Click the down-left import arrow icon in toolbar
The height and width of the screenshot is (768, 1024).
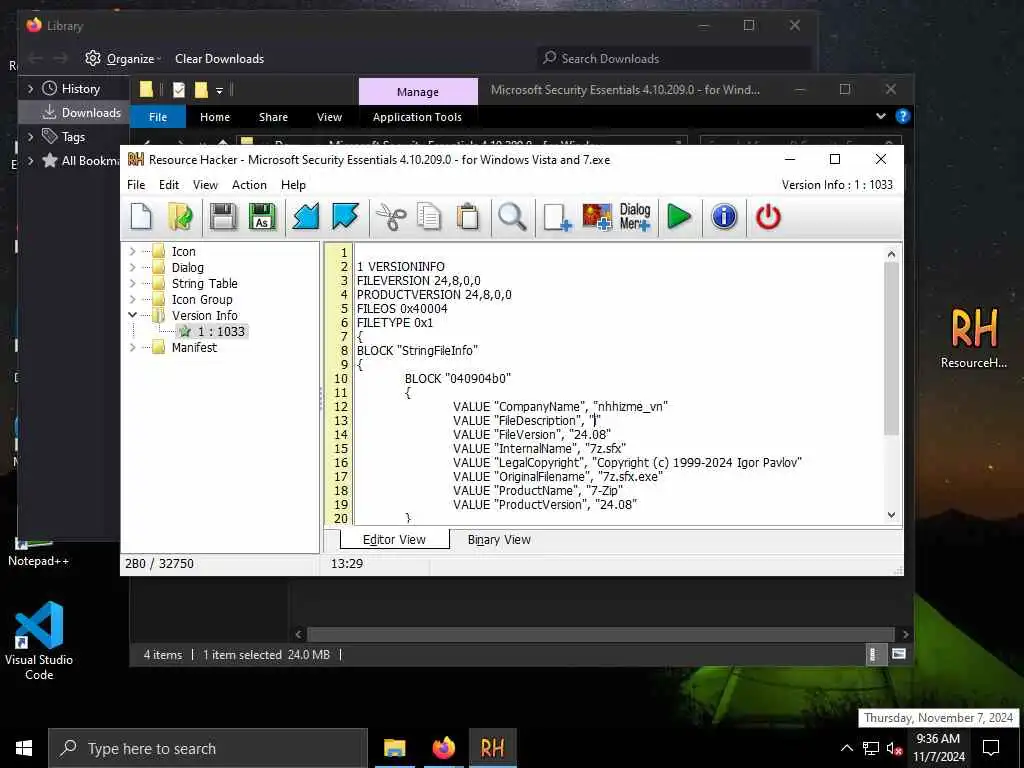(x=305, y=217)
